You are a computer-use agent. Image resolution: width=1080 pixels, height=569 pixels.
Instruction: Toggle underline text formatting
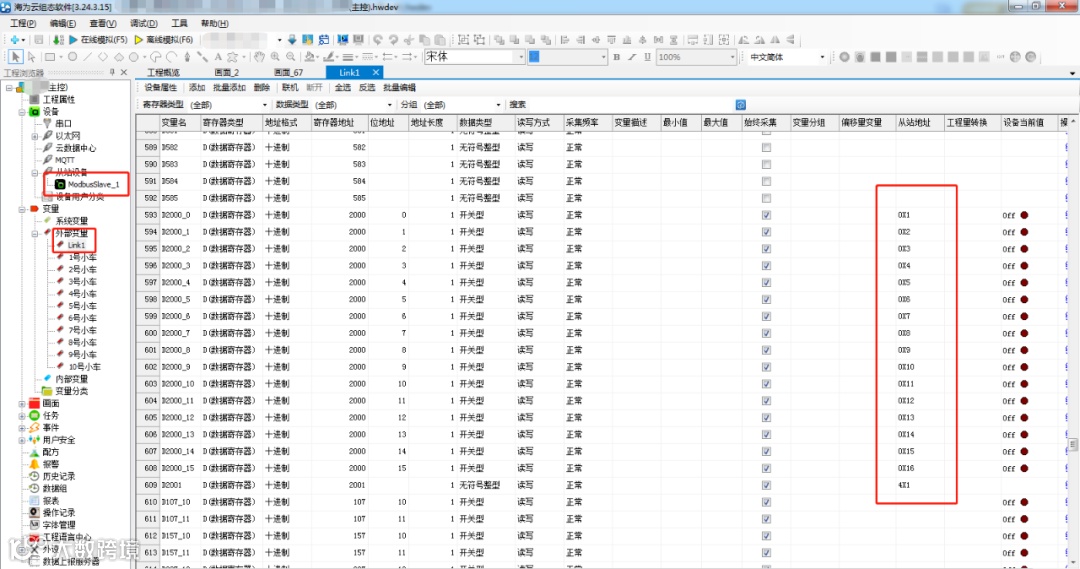point(647,57)
